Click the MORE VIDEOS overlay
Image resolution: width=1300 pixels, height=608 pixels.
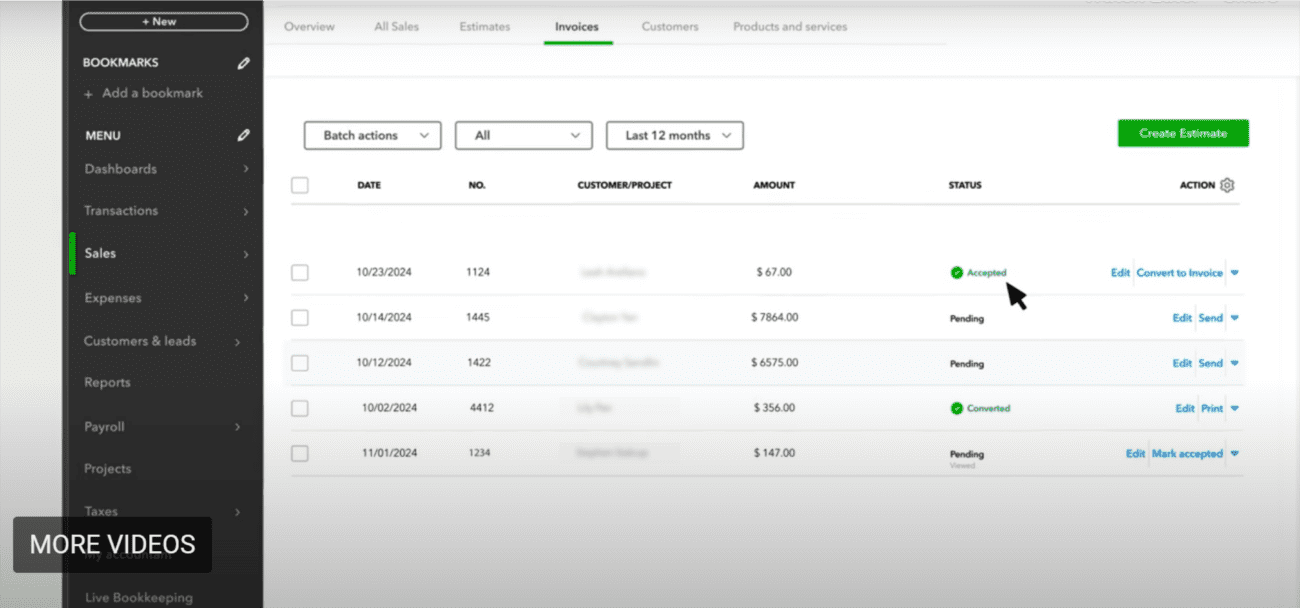(112, 545)
